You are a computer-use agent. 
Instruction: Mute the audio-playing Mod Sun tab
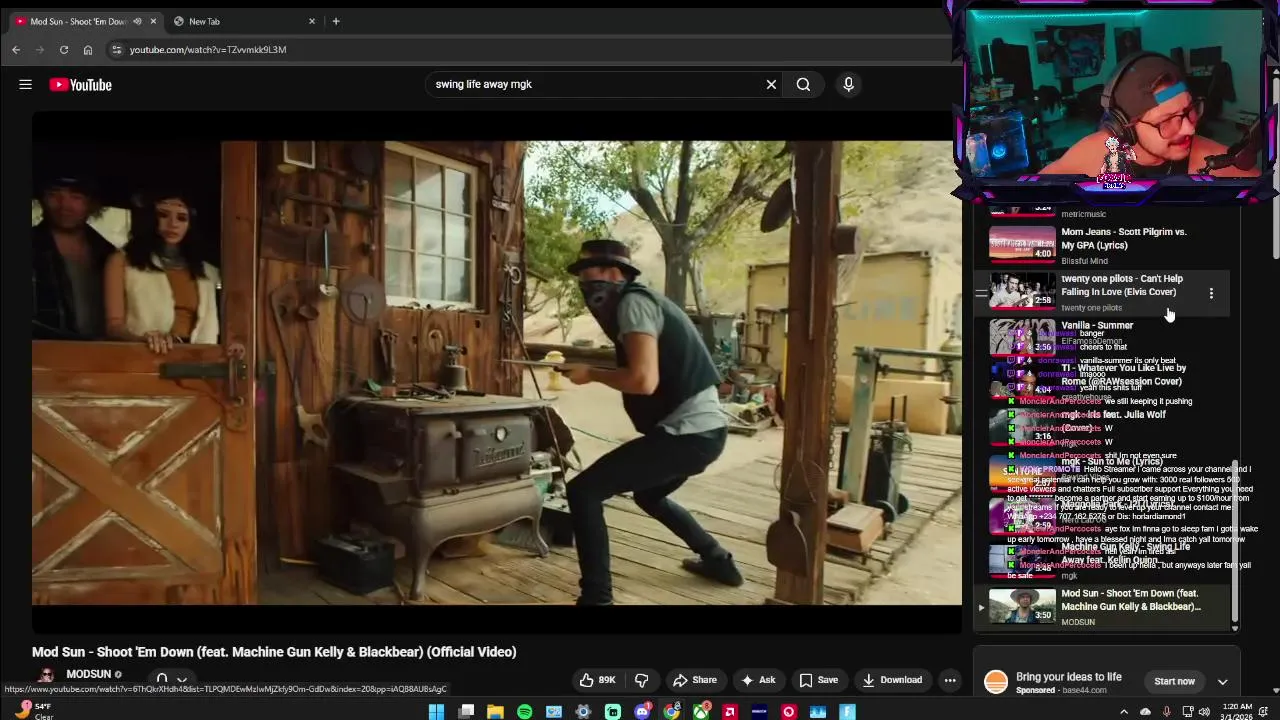(x=137, y=21)
